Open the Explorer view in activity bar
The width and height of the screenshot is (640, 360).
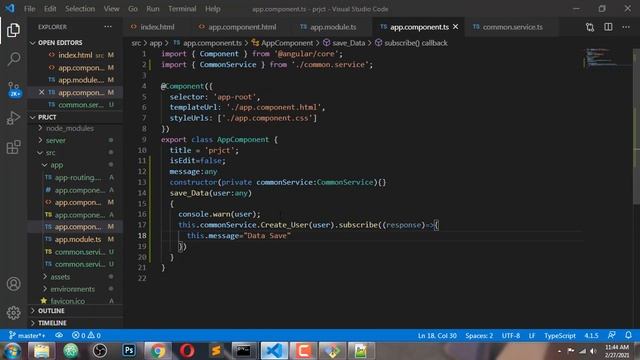[x=13, y=30]
